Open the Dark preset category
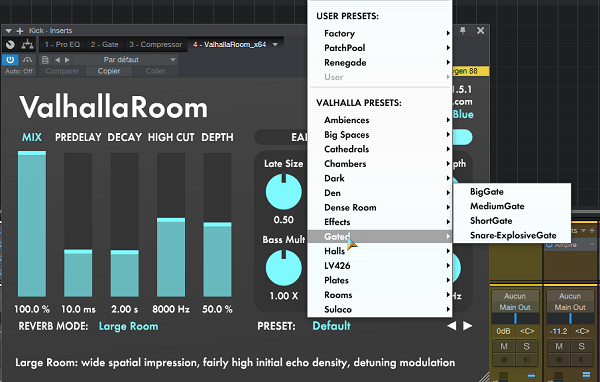600x382 pixels. 380,178
